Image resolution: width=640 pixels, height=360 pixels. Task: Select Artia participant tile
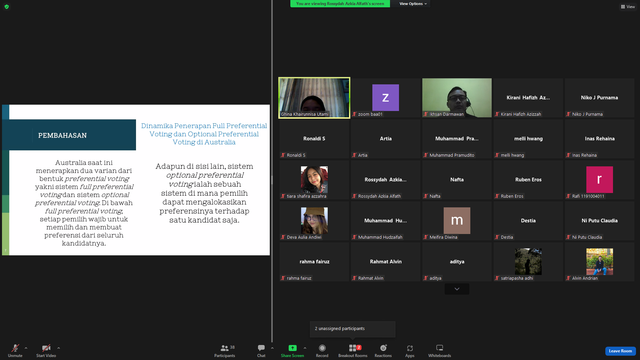[385, 139]
